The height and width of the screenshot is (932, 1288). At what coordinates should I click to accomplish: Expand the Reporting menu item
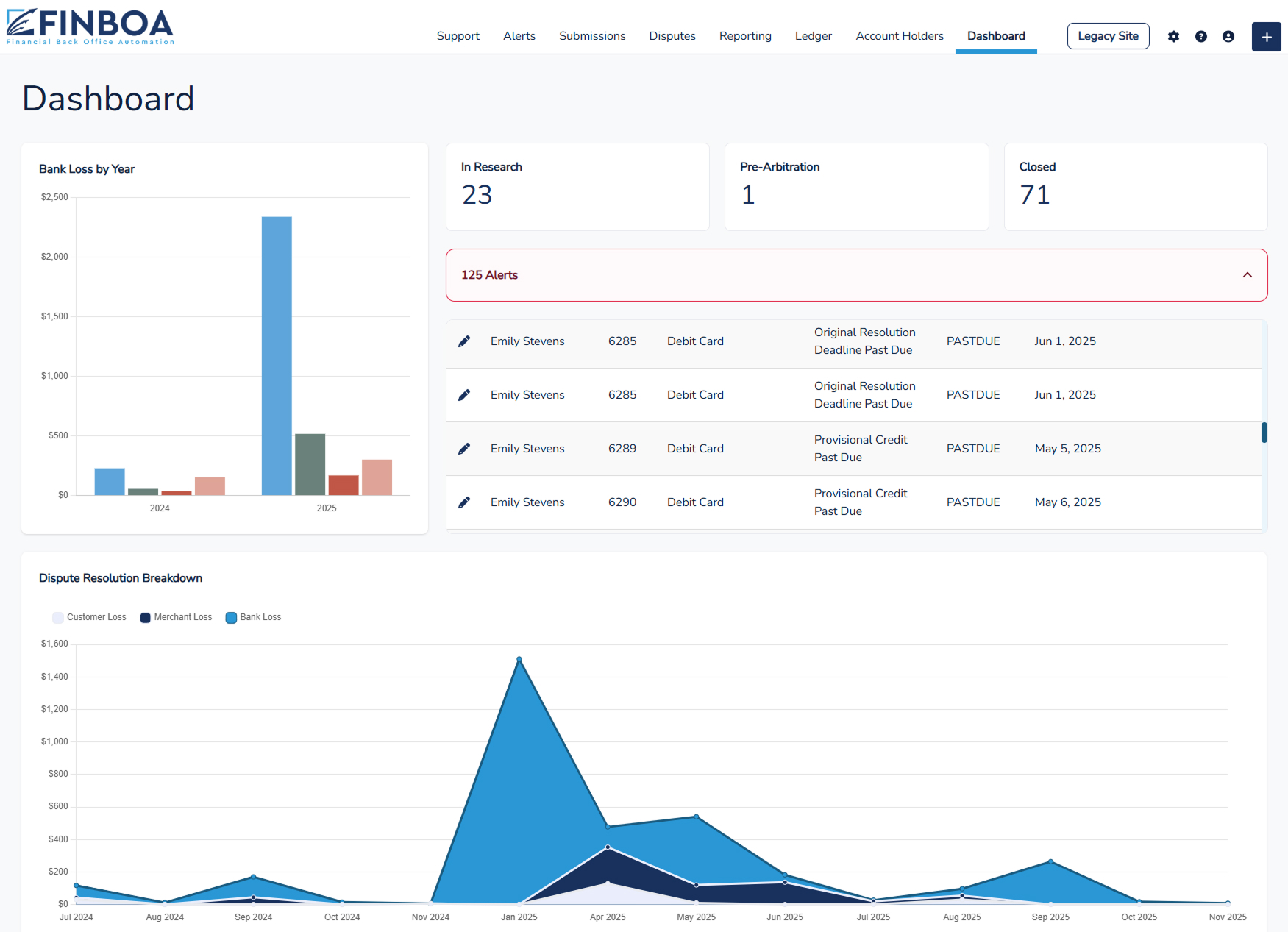(745, 35)
